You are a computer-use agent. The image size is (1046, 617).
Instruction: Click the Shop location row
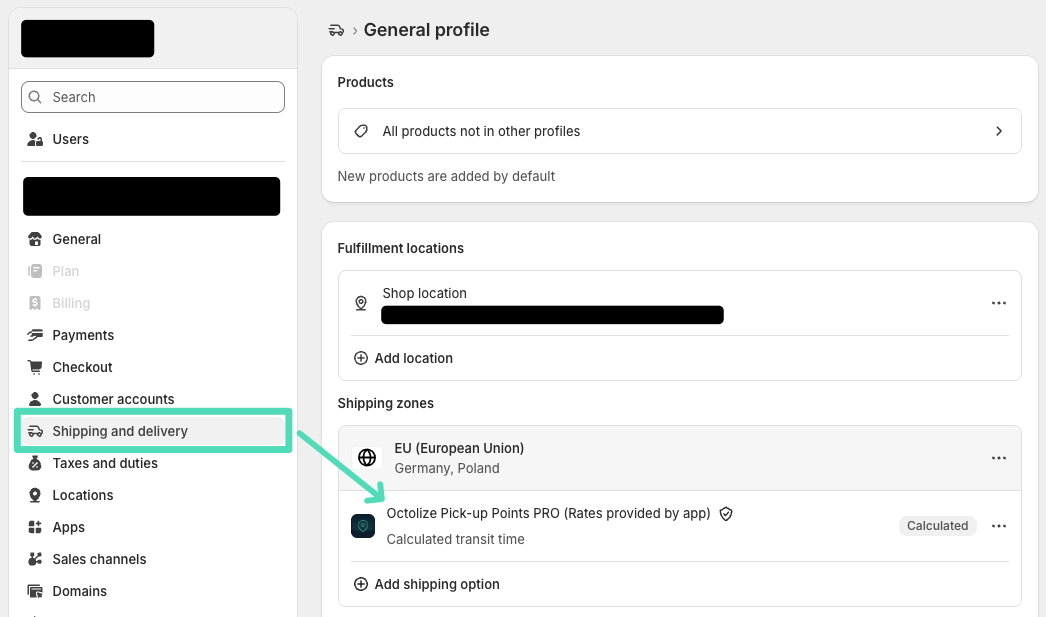tap(680, 303)
